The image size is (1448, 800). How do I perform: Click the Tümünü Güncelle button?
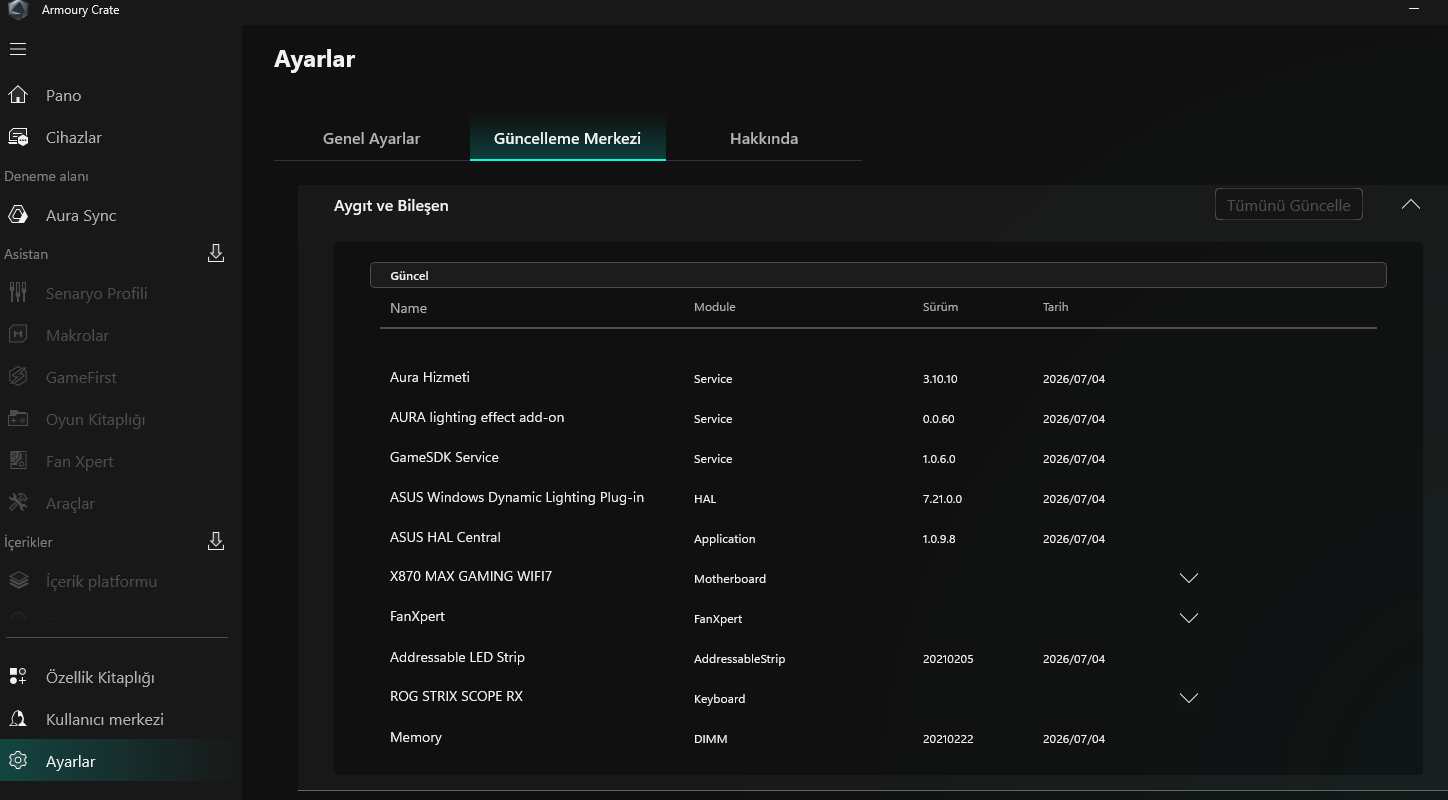(x=1288, y=205)
